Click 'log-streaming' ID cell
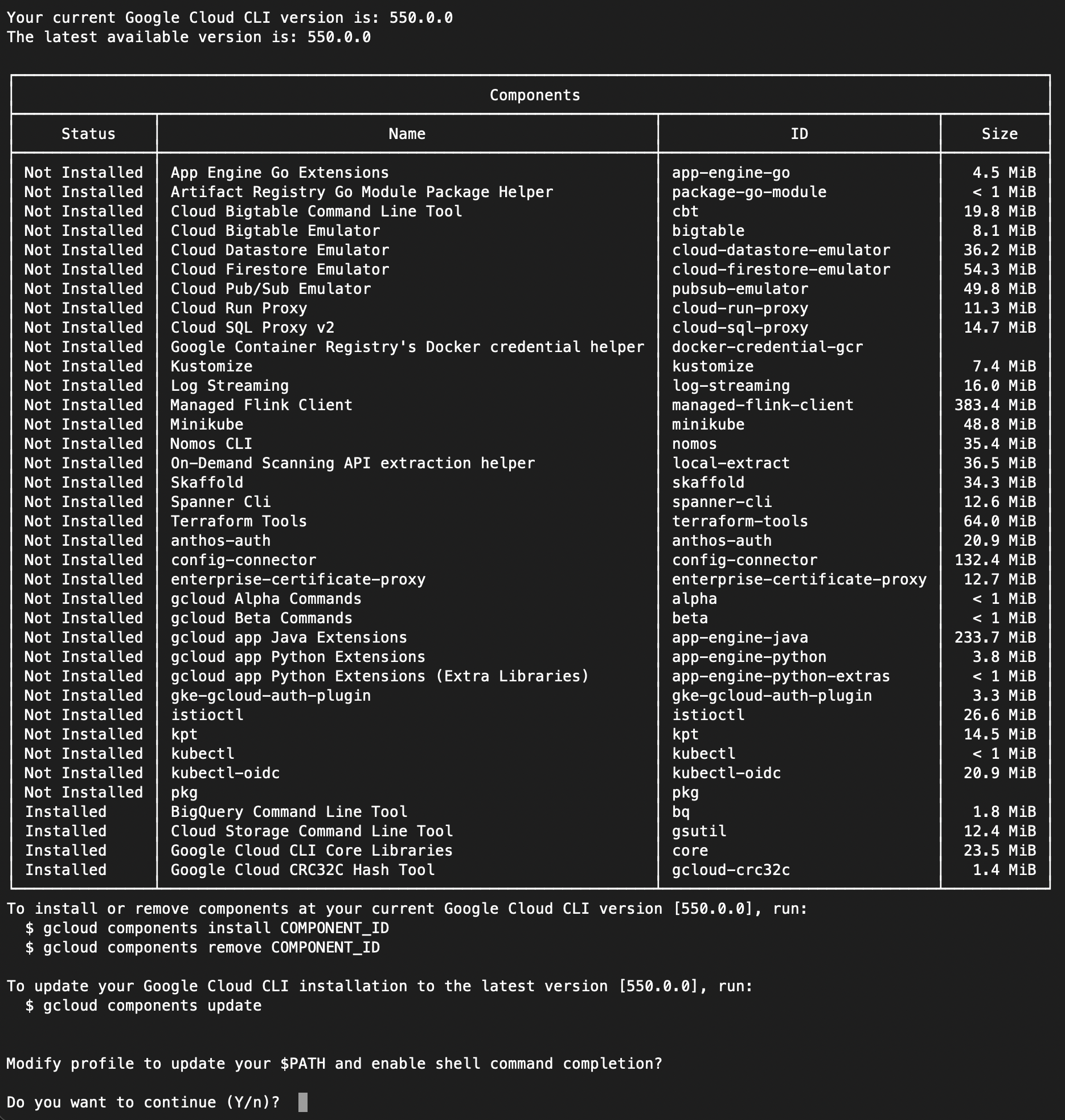This screenshot has height=1120, width=1065. [731, 386]
